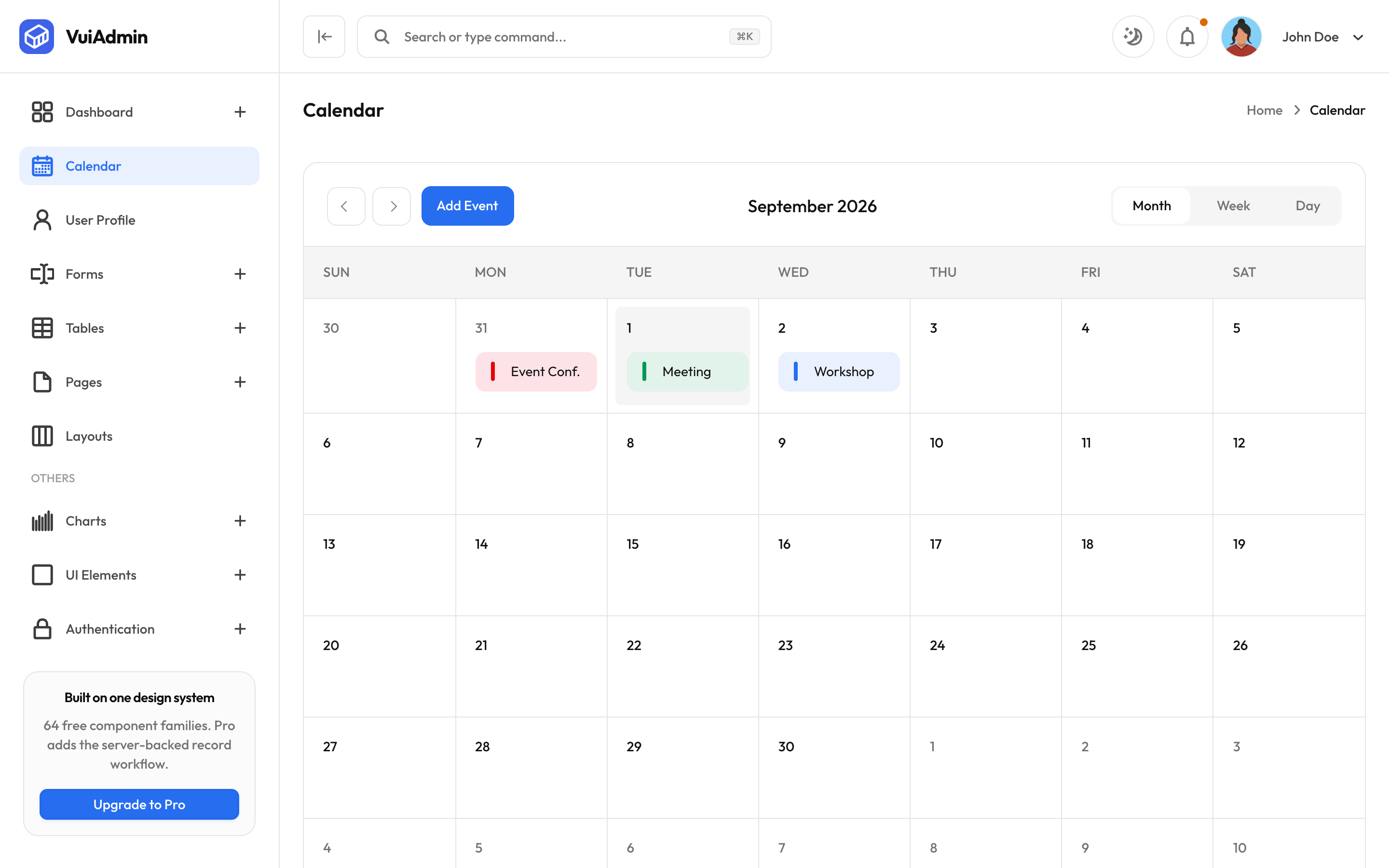Open the Event Conf. event
The height and width of the screenshot is (868, 1389).
(535, 371)
